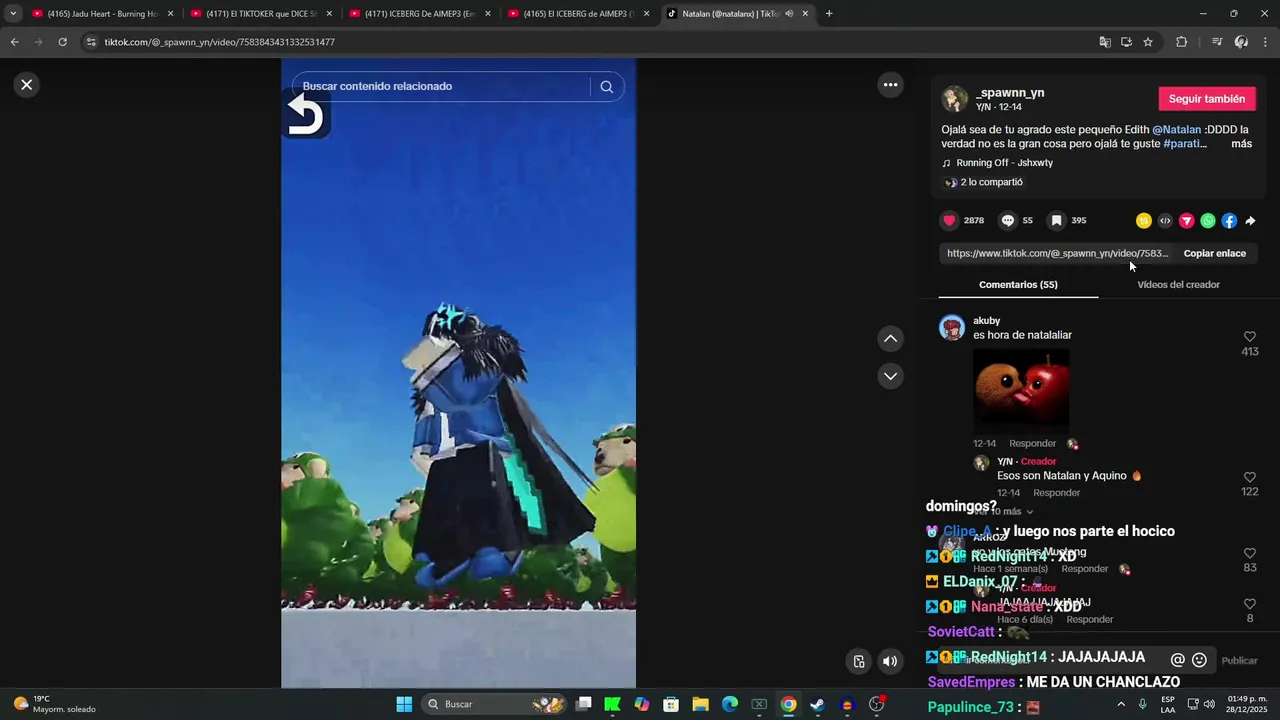
Task: Toggle video mute with speaker icon
Action: click(889, 661)
